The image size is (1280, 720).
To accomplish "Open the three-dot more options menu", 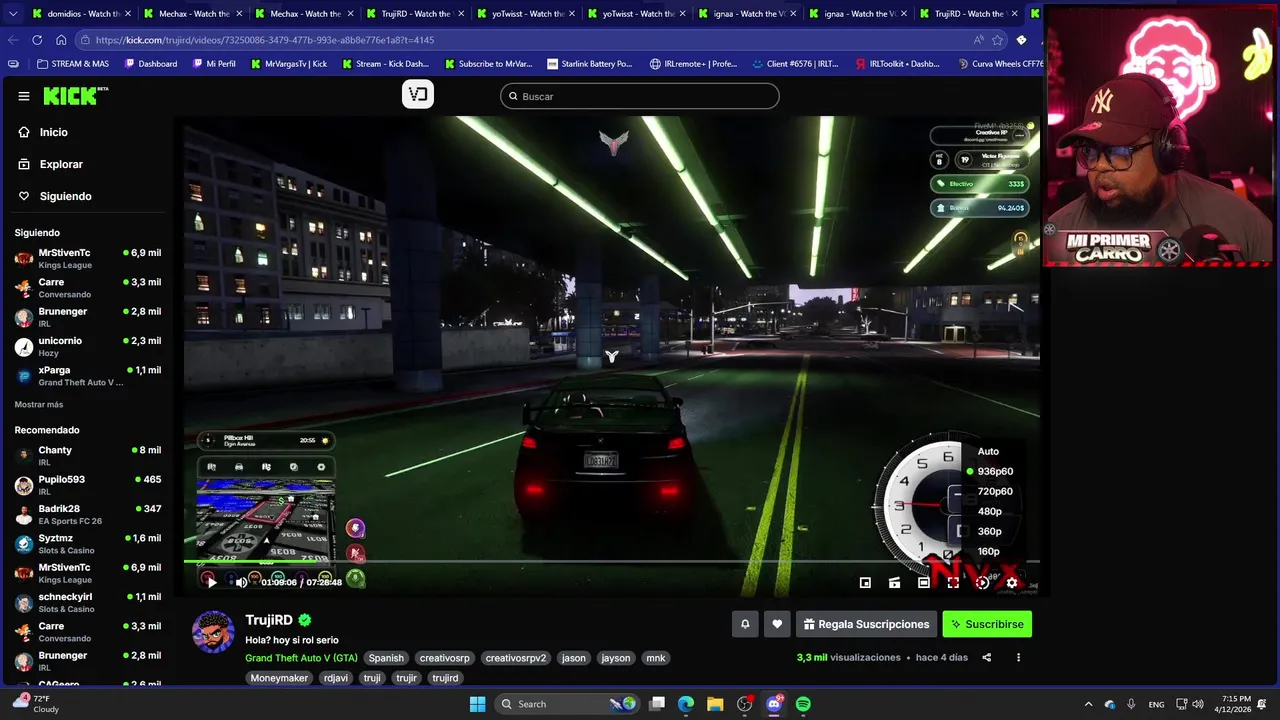I will 1018,658.
